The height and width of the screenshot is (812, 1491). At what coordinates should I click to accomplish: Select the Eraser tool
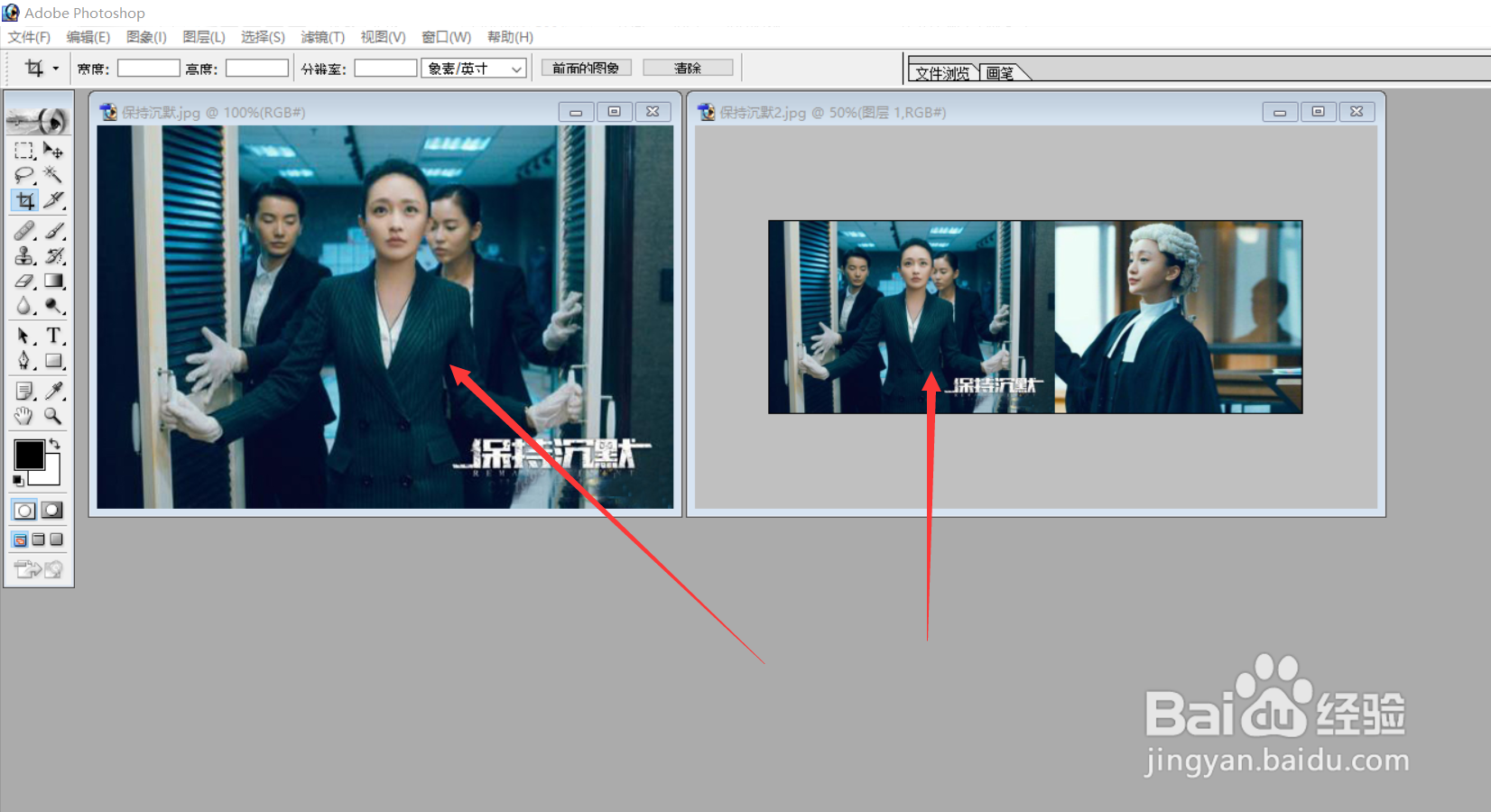[x=24, y=281]
